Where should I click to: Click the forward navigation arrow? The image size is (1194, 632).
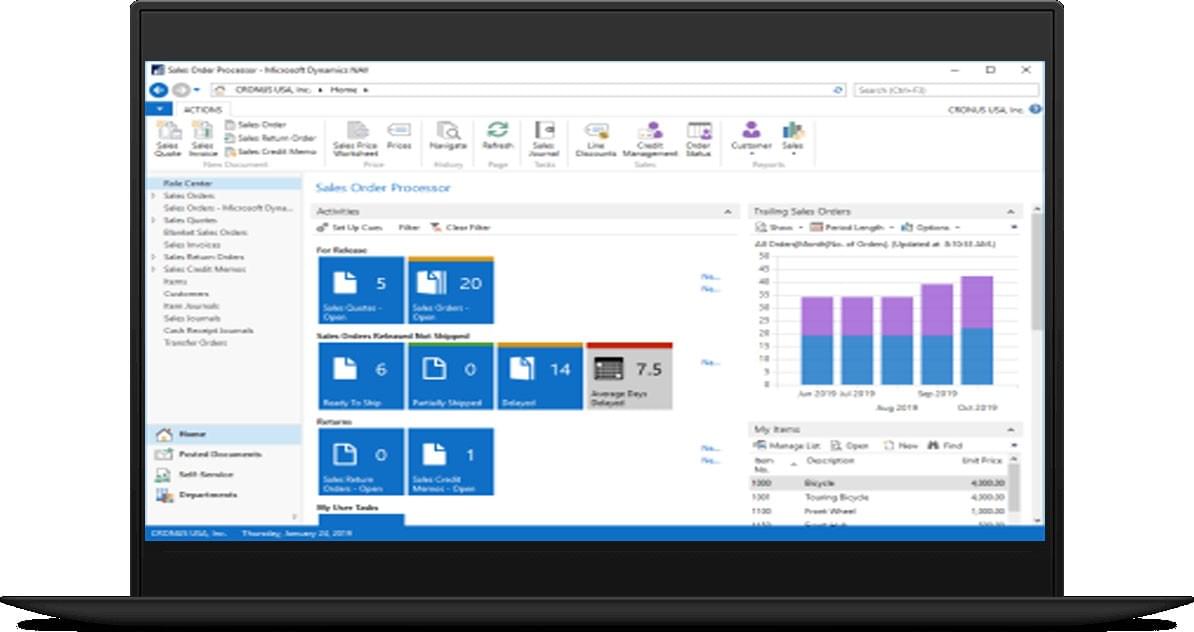pyautogui.click(x=180, y=90)
